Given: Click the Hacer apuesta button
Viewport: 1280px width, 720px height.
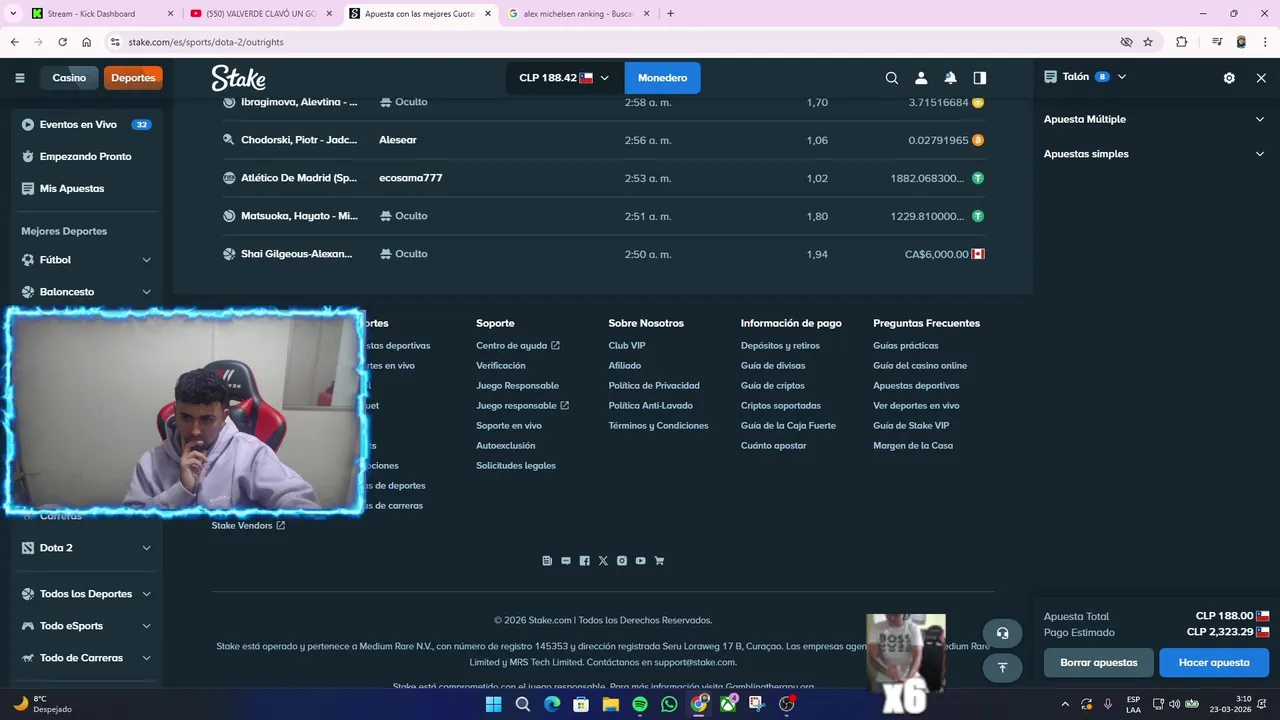Looking at the screenshot, I should click(1214, 663).
